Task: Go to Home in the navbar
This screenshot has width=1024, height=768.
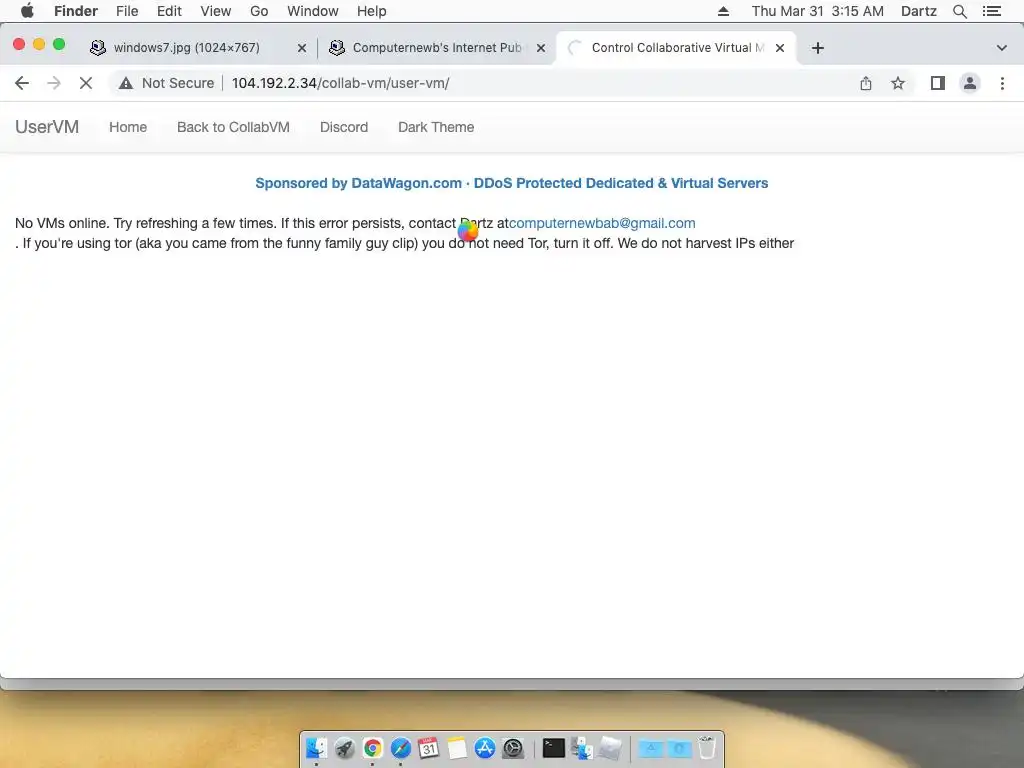Action: tap(128, 127)
